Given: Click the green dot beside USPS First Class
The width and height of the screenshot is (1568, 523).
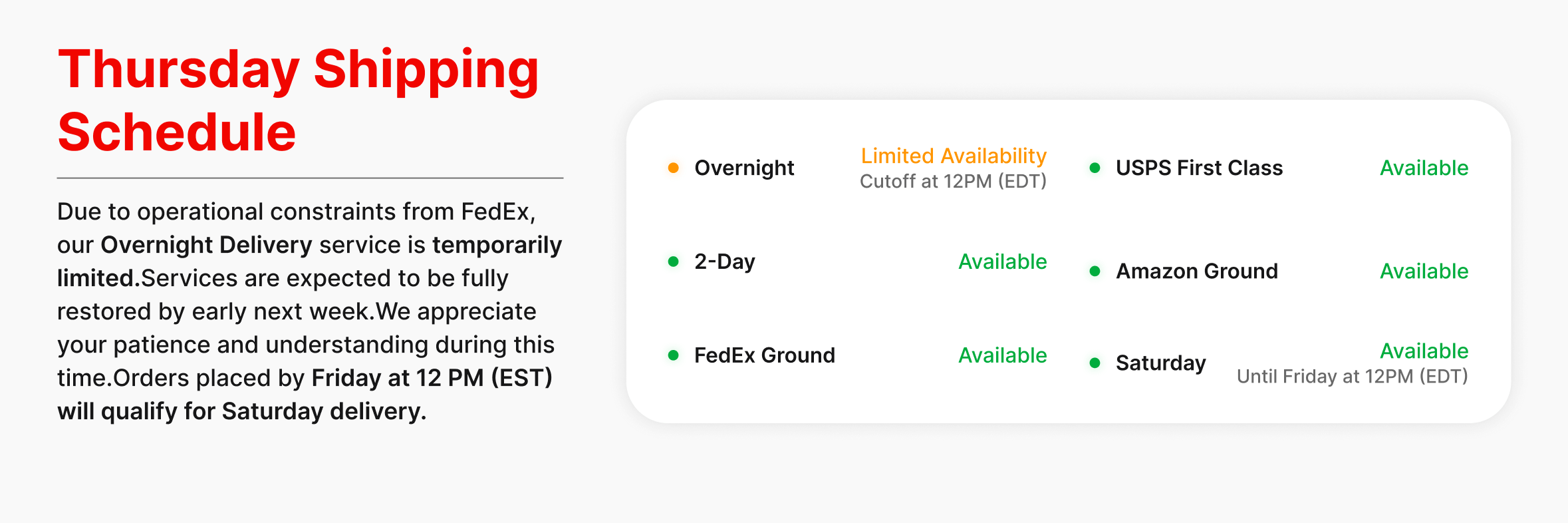Looking at the screenshot, I should 1095,168.
